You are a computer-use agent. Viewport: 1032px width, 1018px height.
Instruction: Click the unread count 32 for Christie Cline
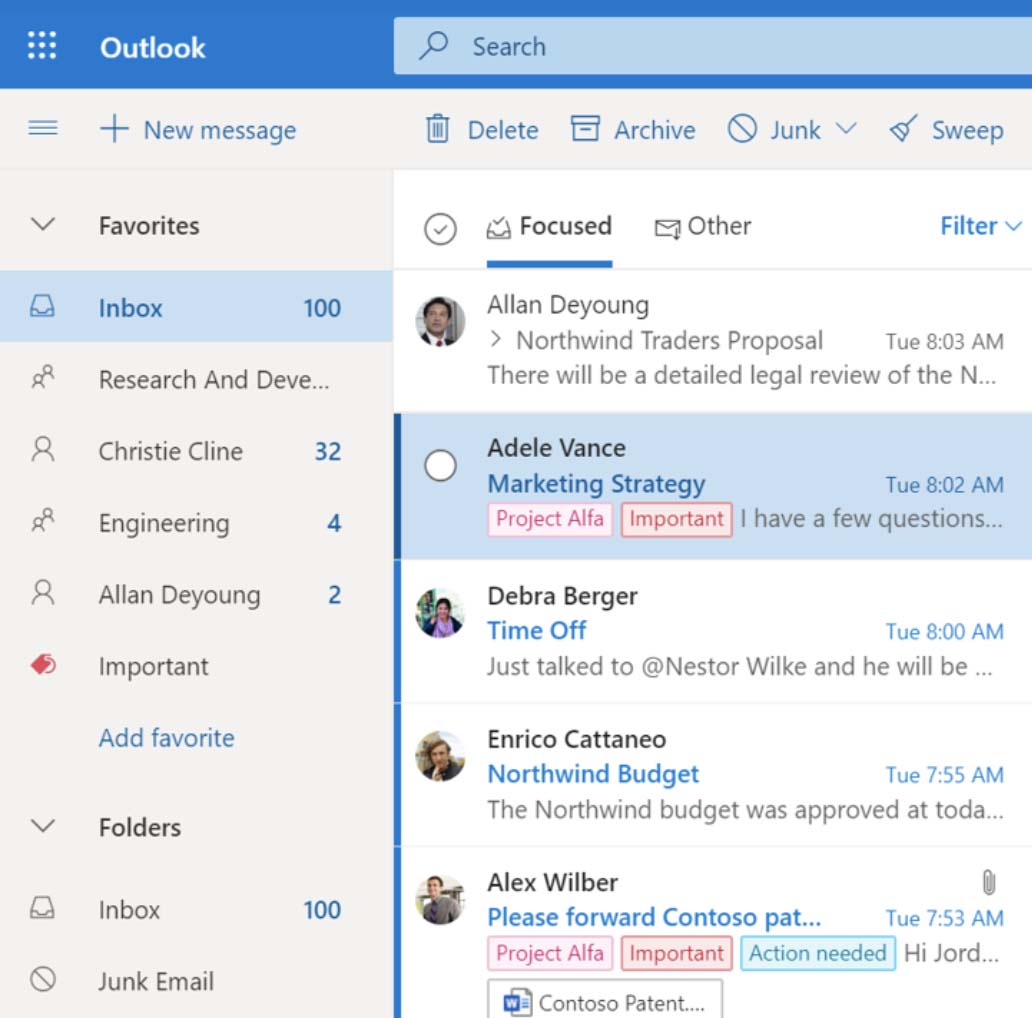328,451
